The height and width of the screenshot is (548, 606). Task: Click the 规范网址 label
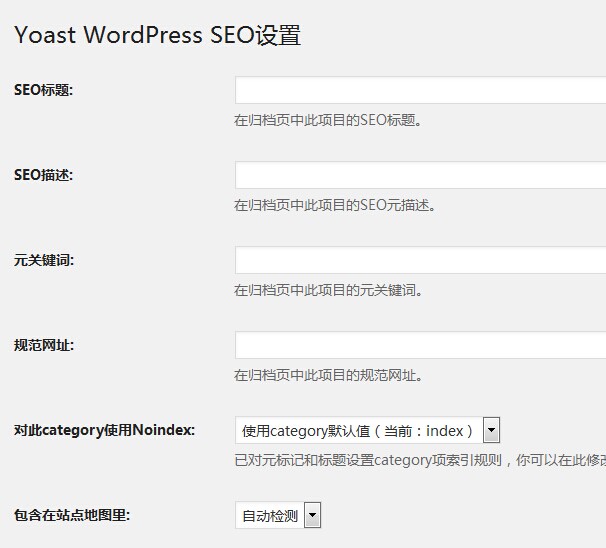point(43,345)
